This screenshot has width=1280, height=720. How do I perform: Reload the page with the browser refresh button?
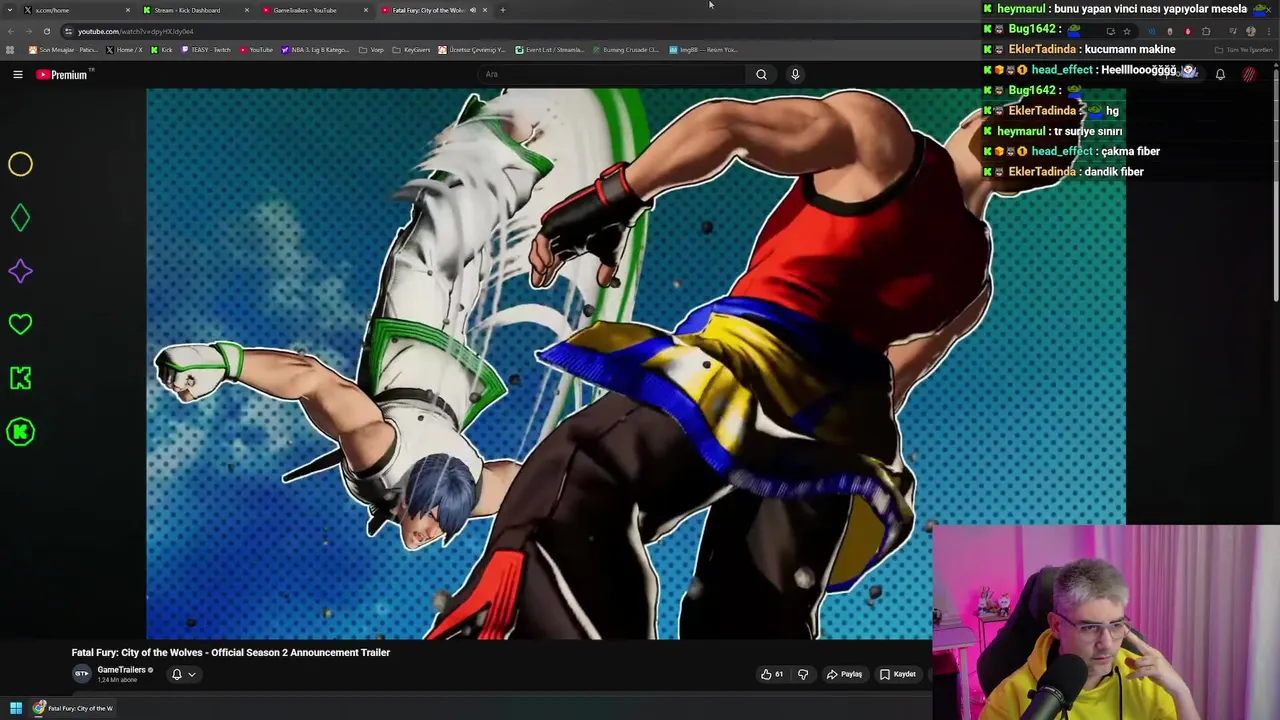46,31
